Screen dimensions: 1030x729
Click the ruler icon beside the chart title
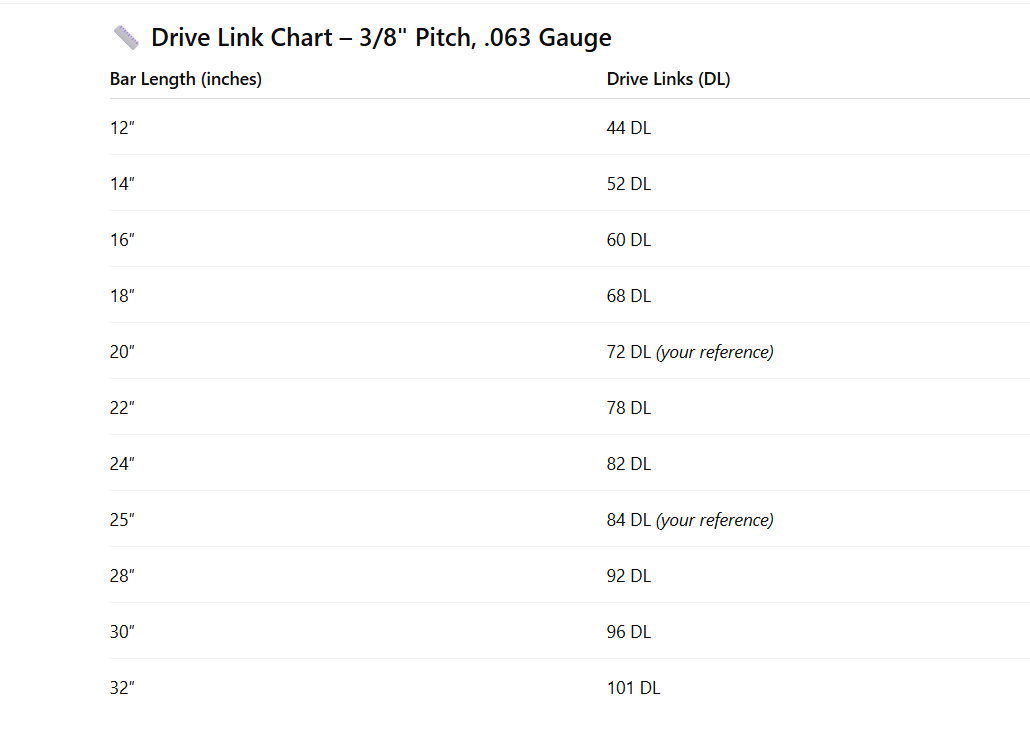click(x=126, y=38)
